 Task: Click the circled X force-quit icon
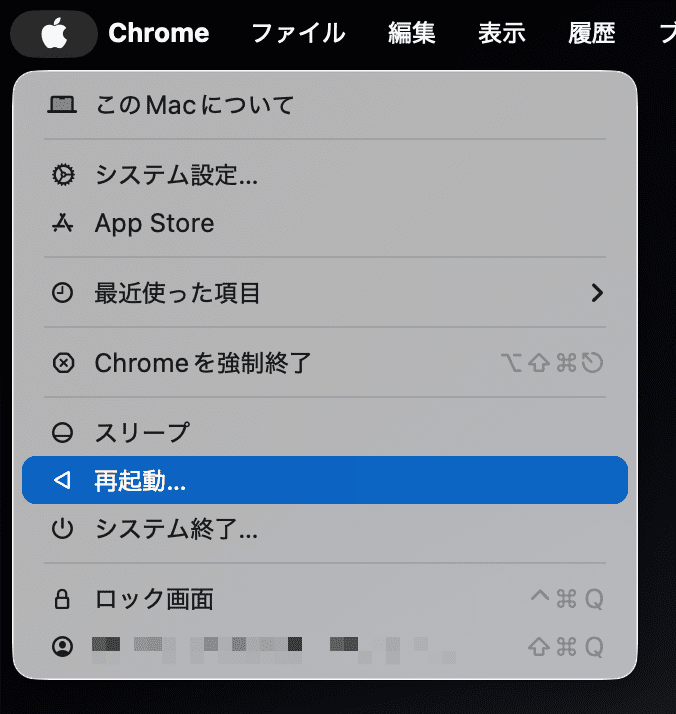click(x=63, y=363)
